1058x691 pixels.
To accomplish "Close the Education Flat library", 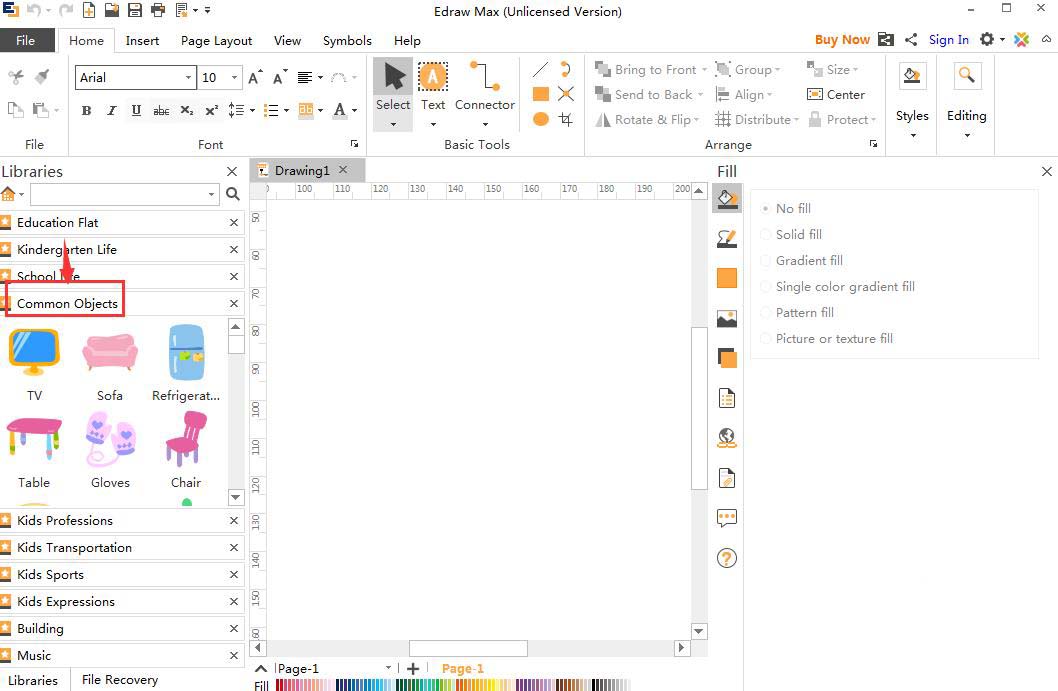I will 233,223.
